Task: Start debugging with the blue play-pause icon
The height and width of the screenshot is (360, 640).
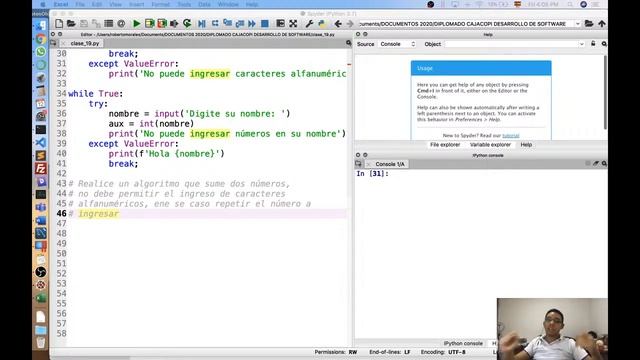Action: [x=202, y=24]
